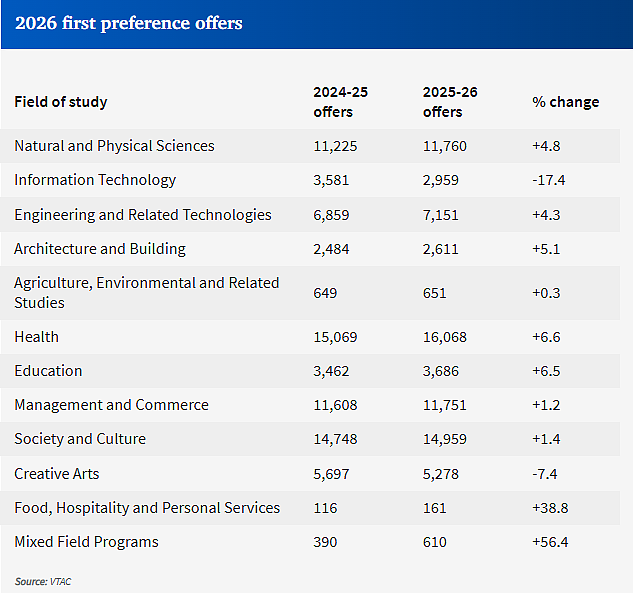The height and width of the screenshot is (593, 633).
Task: Select the '% change' column header
Action: (x=565, y=102)
